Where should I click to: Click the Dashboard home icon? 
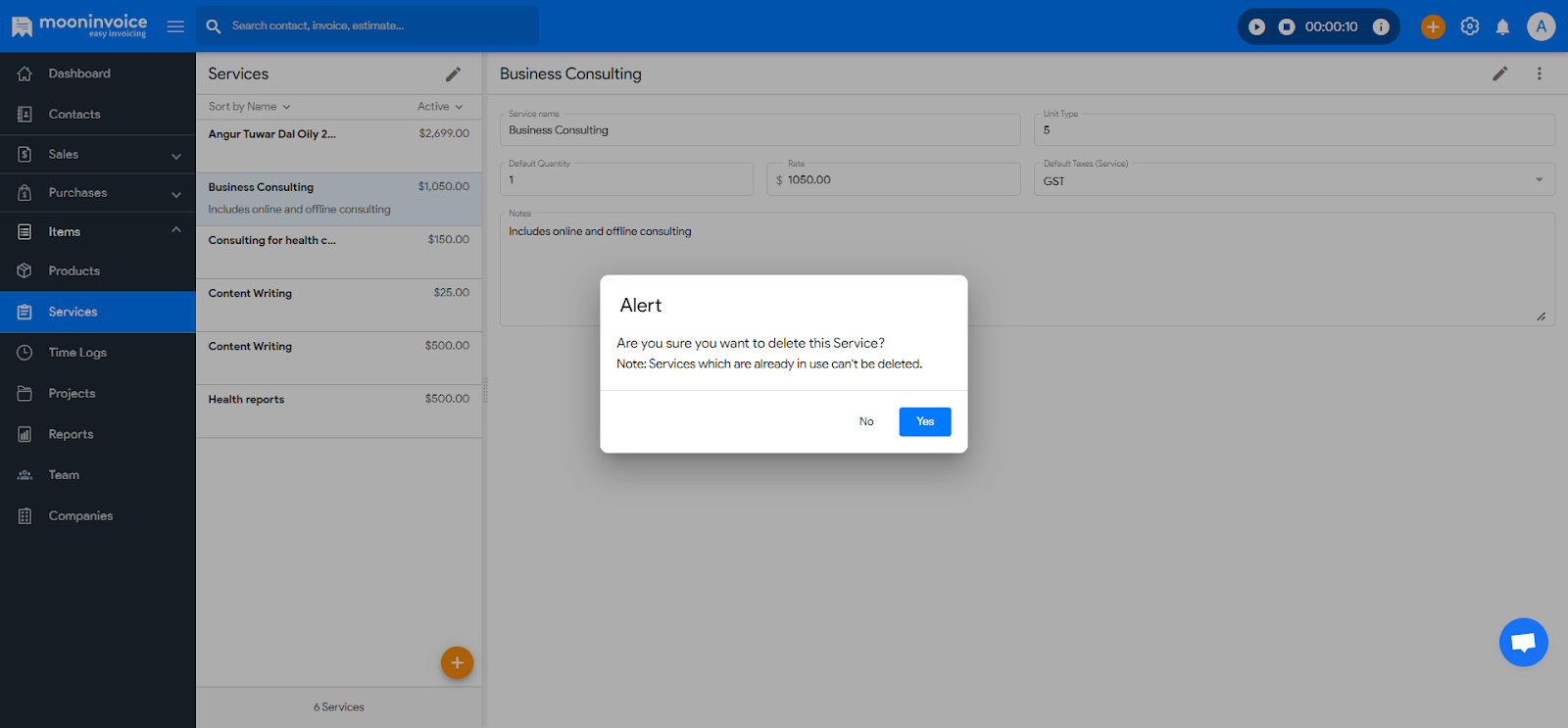[x=24, y=73]
